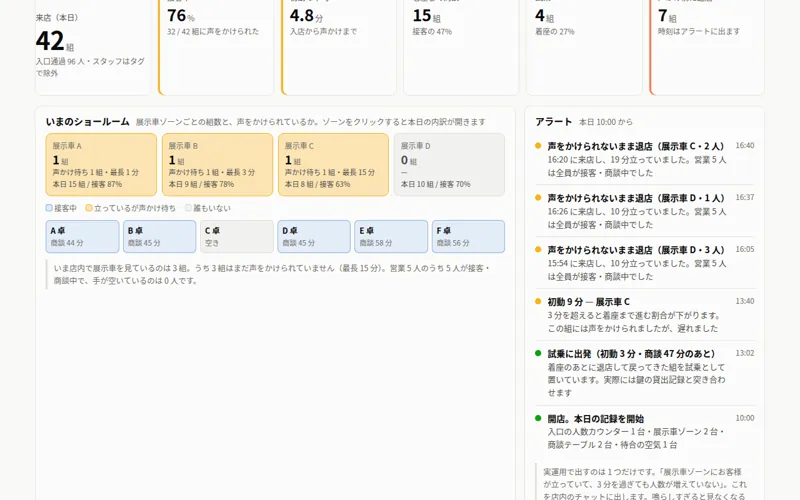Click the green dot of the 試乗に出発 alert
Image resolution: width=800 pixels, height=500 pixels.
[x=538, y=353]
